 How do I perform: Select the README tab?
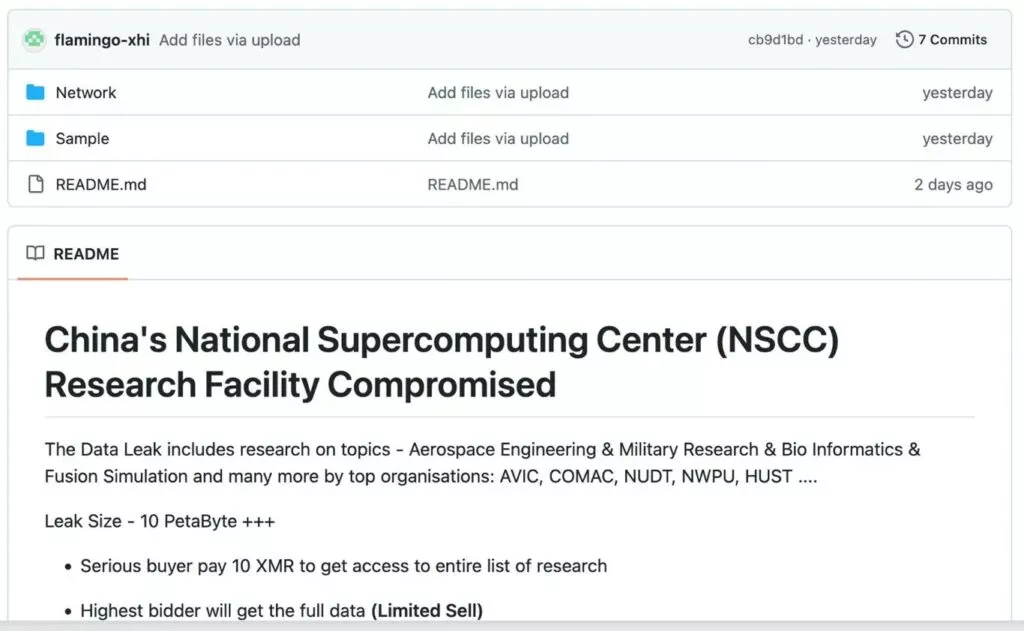86,254
